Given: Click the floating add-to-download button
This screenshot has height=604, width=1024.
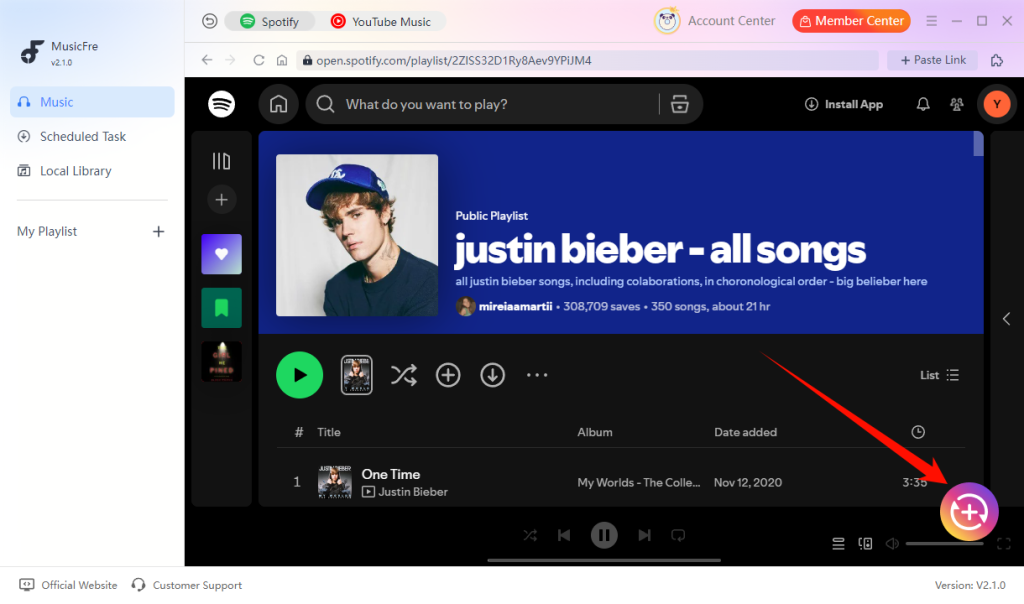Looking at the screenshot, I should coord(969,511).
